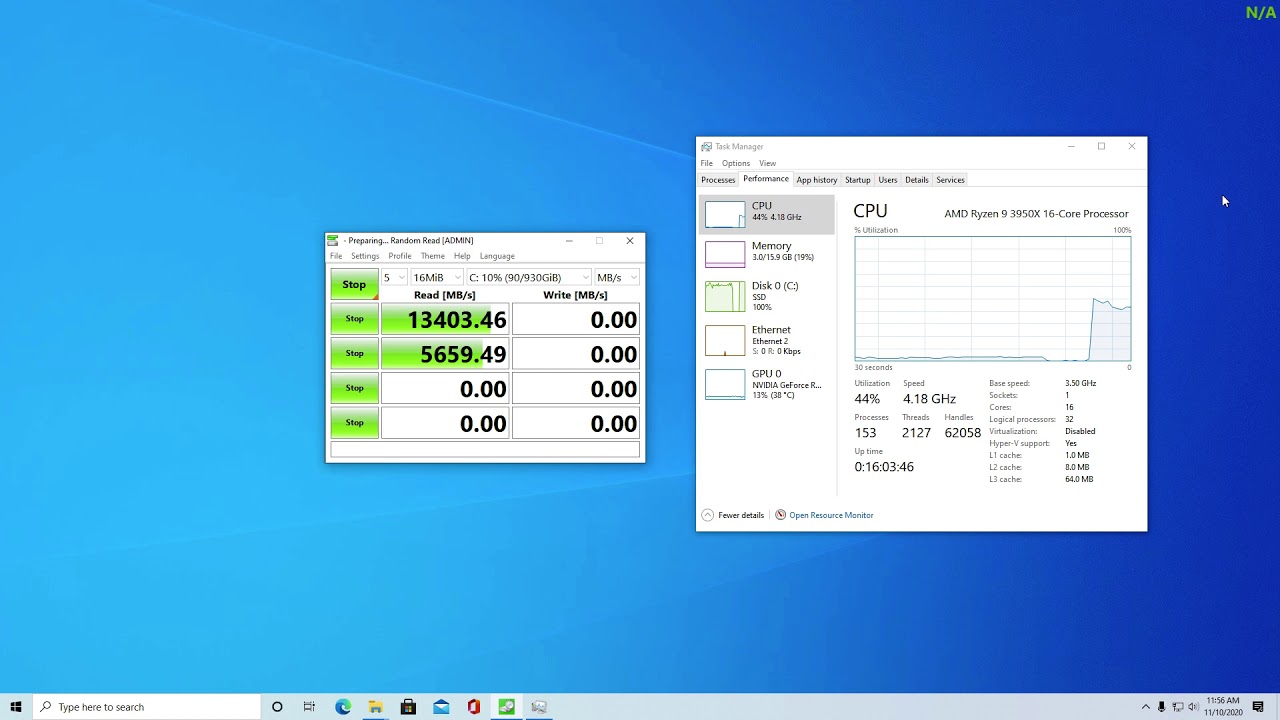Click the 4.18 GHz speed value
The image size is (1280, 720).
point(930,399)
